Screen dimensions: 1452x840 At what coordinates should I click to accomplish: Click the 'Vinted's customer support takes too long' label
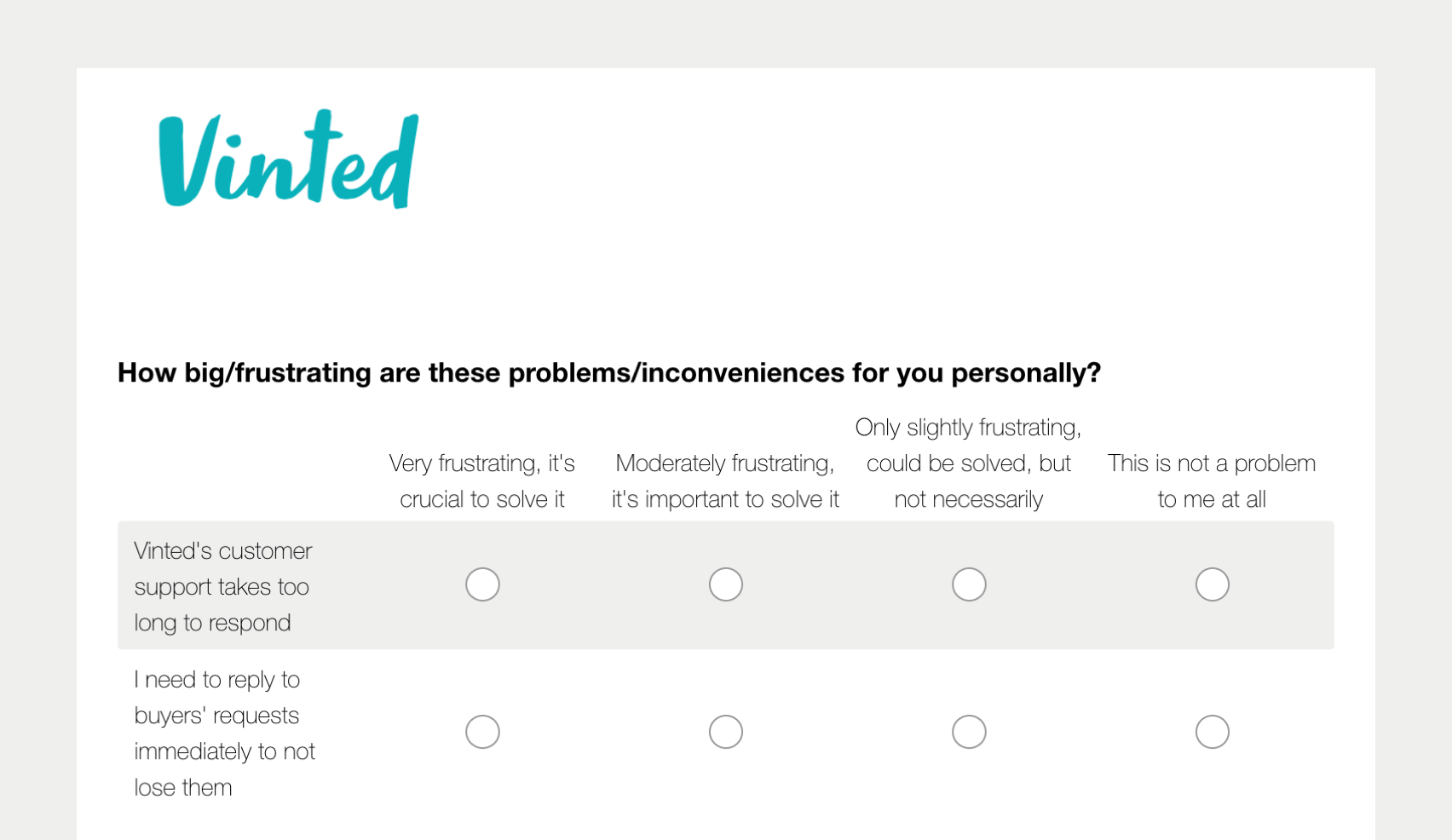click(223, 586)
